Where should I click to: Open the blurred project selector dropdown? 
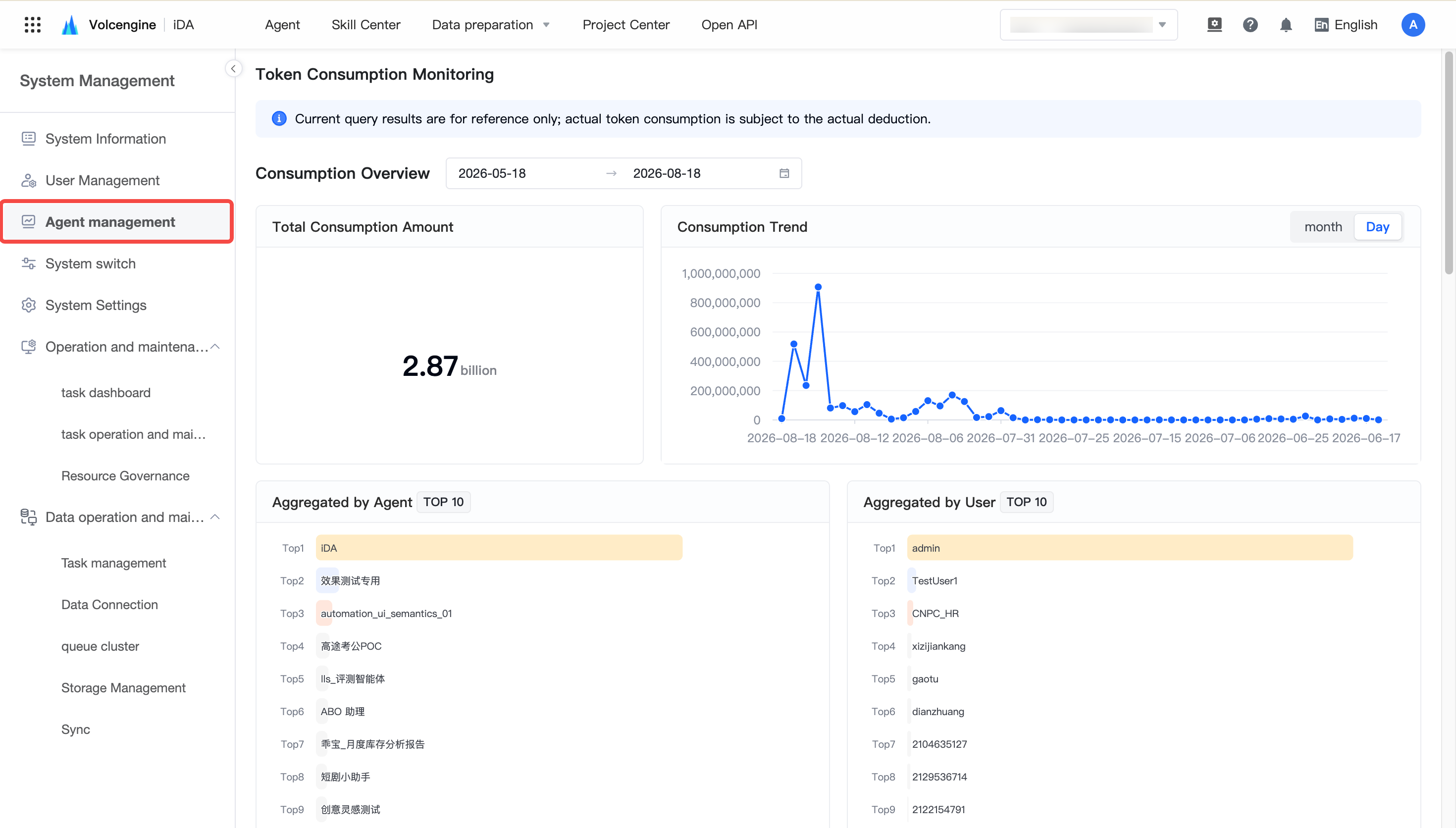pos(1088,24)
